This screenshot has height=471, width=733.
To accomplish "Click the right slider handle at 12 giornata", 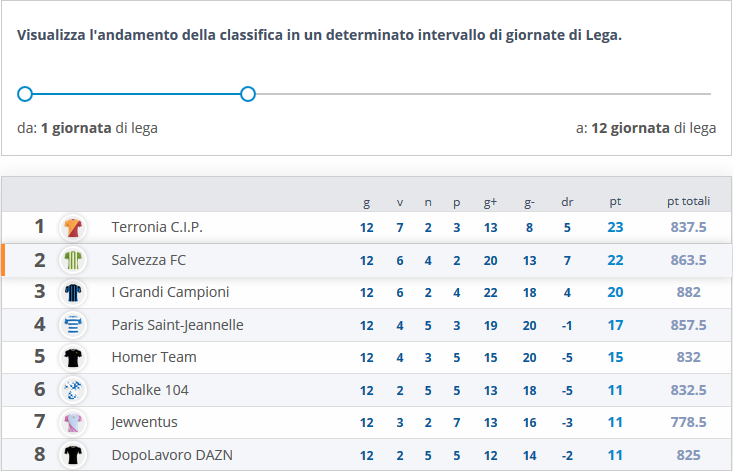I will point(248,94).
